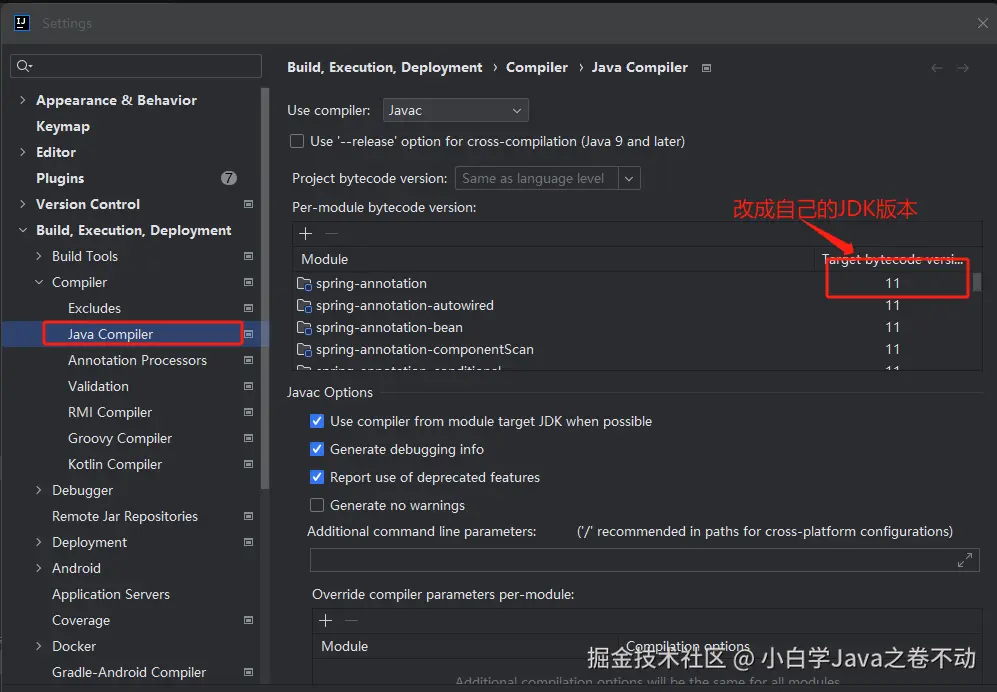Click the project-level icon next to Java Compiler breadcrumb

[706, 68]
